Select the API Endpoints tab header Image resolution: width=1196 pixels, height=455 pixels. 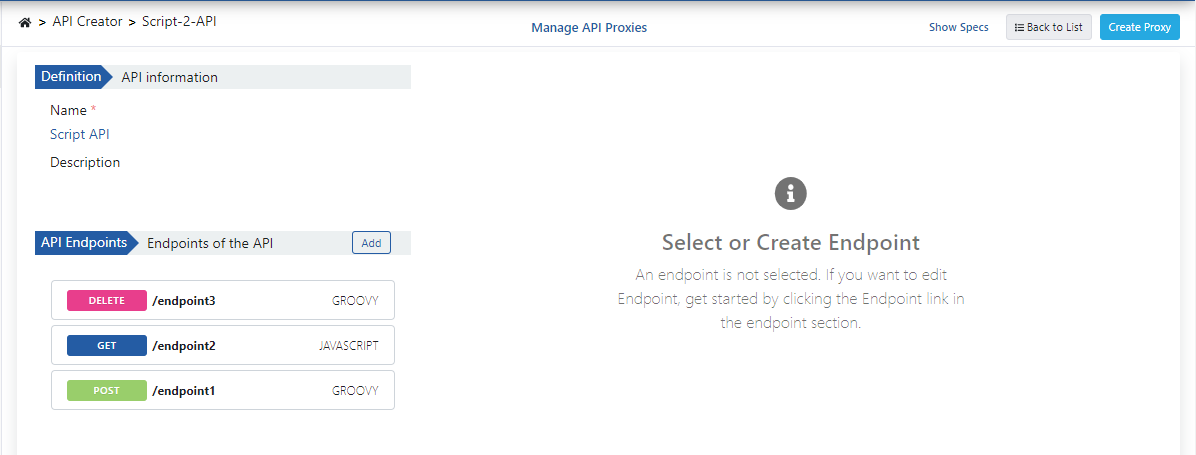coord(84,243)
